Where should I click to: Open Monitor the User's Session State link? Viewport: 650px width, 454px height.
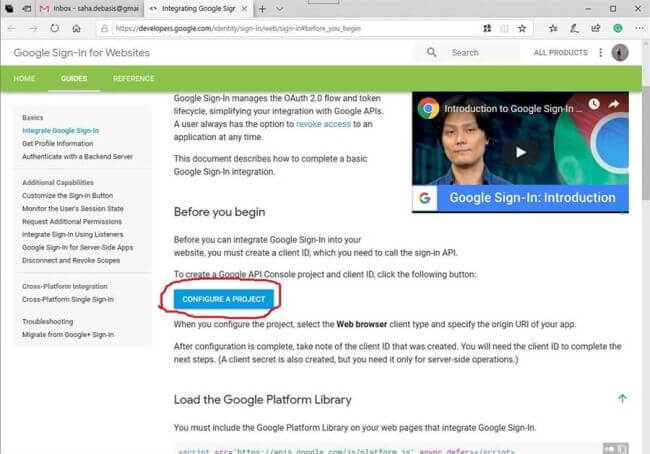pyautogui.click(x=73, y=209)
